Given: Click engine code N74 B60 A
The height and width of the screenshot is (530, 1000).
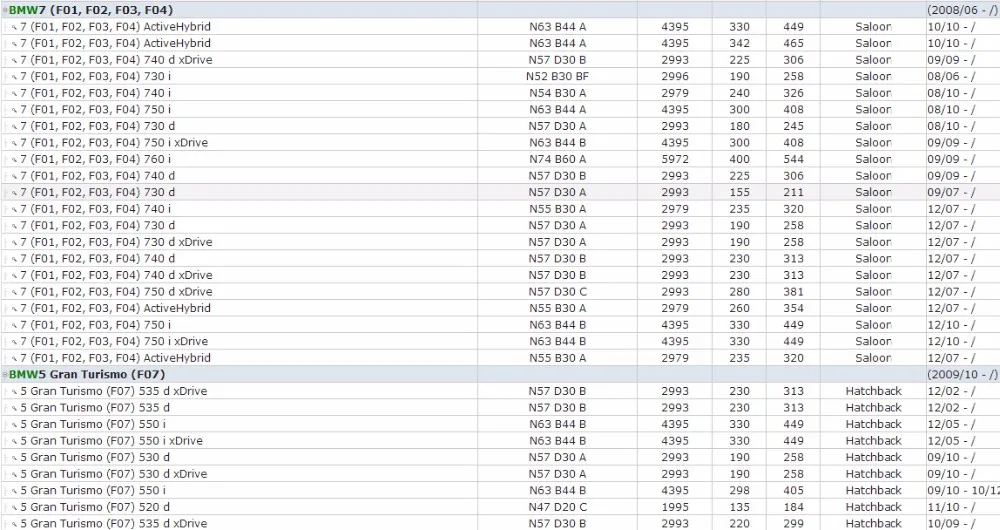Looking at the screenshot, I should tap(557, 159).
